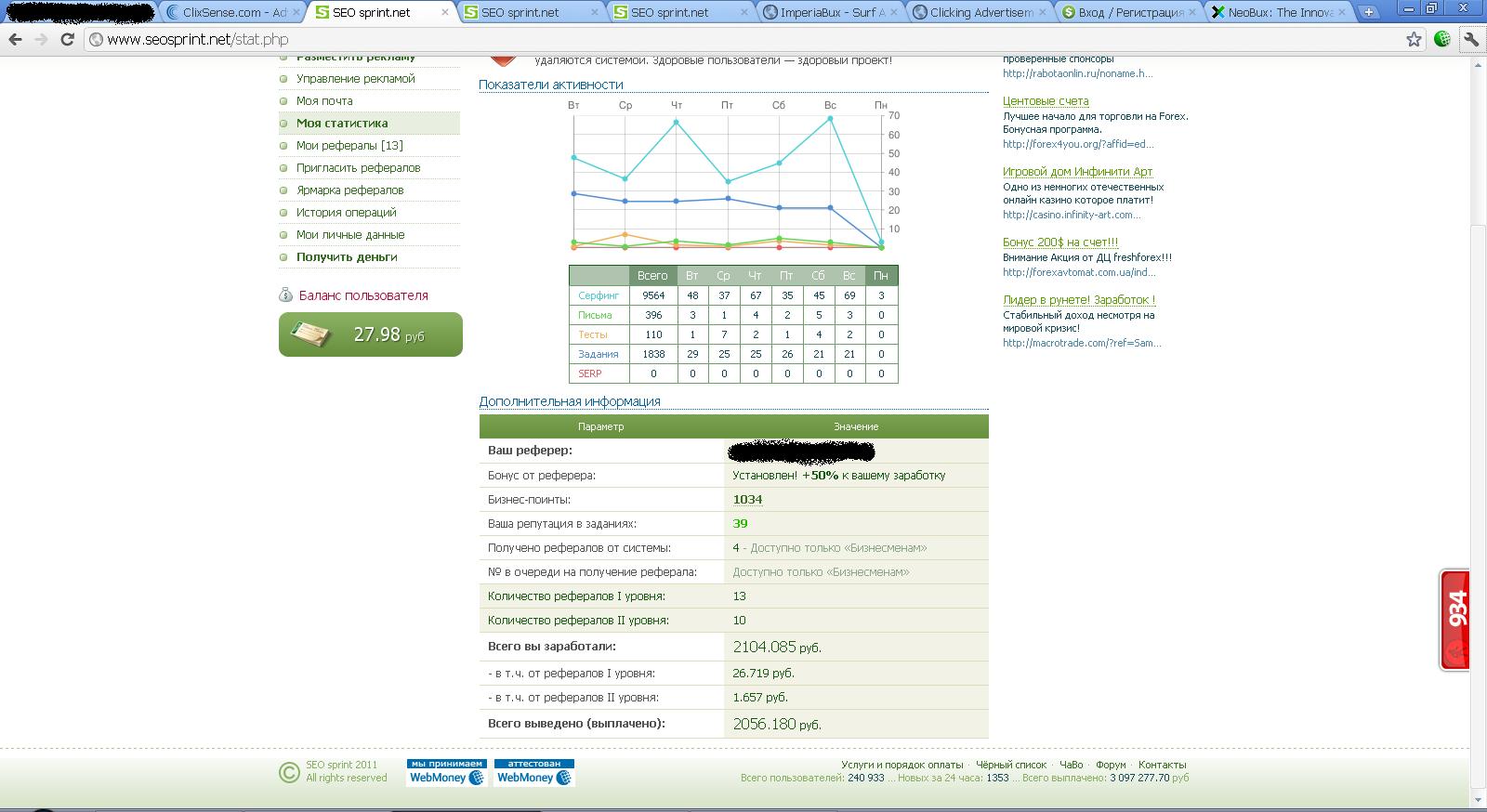Open the wrench settings menu
The height and width of the screenshot is (812, 1487).
tap(1470, 39)
